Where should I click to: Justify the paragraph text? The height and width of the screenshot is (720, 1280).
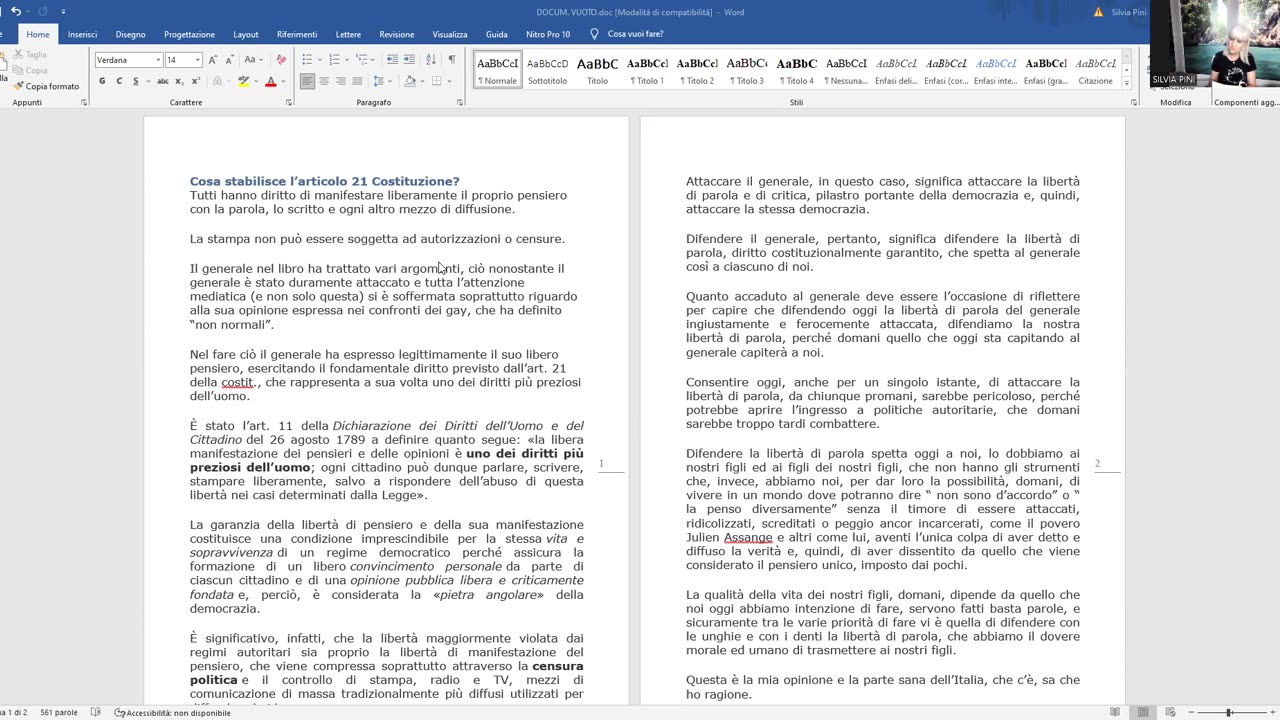tap(357, 81)
